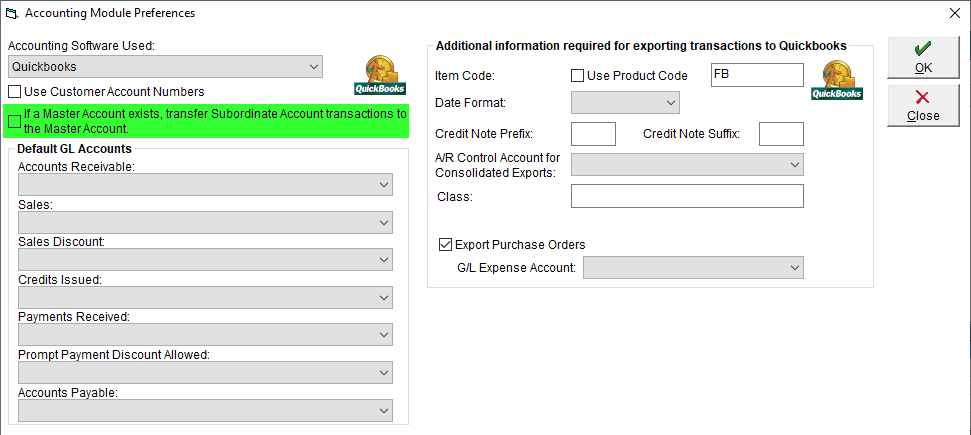Click the Accounting Module Preferences title bar icon
Image resolution: width=971 pixels, height=435 pixels.
[11, 13]
